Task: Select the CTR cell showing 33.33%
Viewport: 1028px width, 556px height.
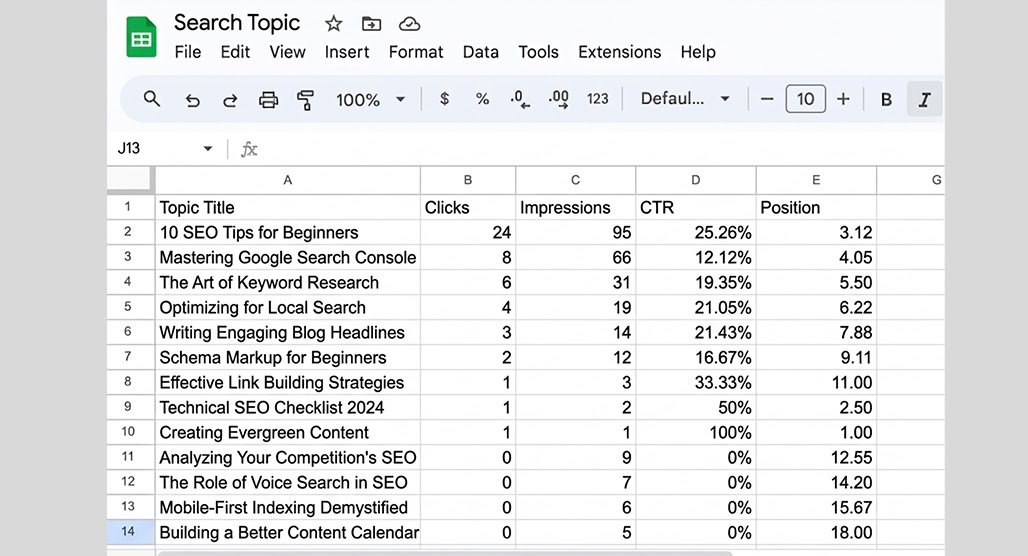Action: click(x=696, y=382)
